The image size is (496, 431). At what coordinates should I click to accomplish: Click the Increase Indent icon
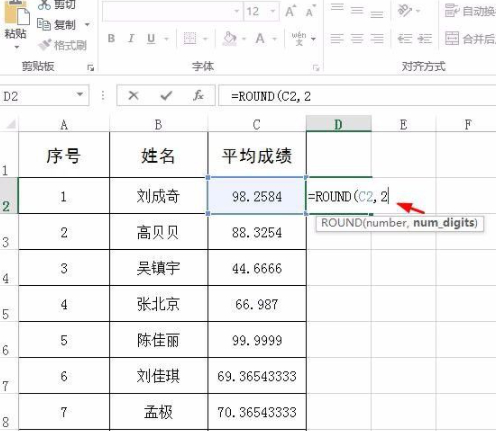425,39
